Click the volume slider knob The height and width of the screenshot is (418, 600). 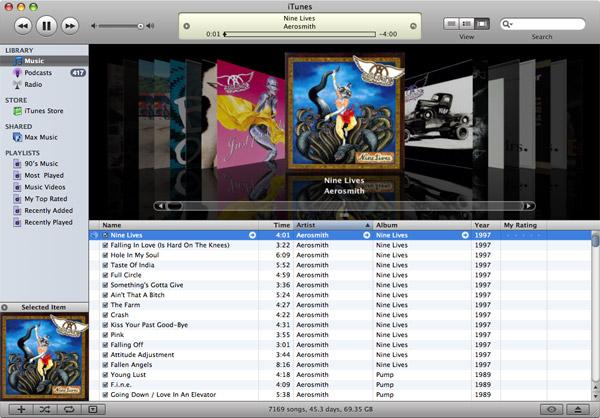click(140, 26)
